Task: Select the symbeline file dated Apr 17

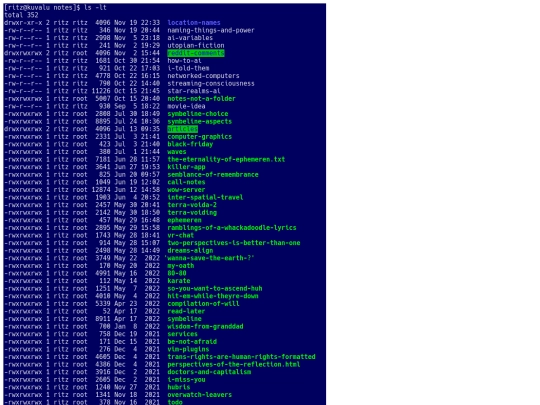Action: (x=184, y=319)
